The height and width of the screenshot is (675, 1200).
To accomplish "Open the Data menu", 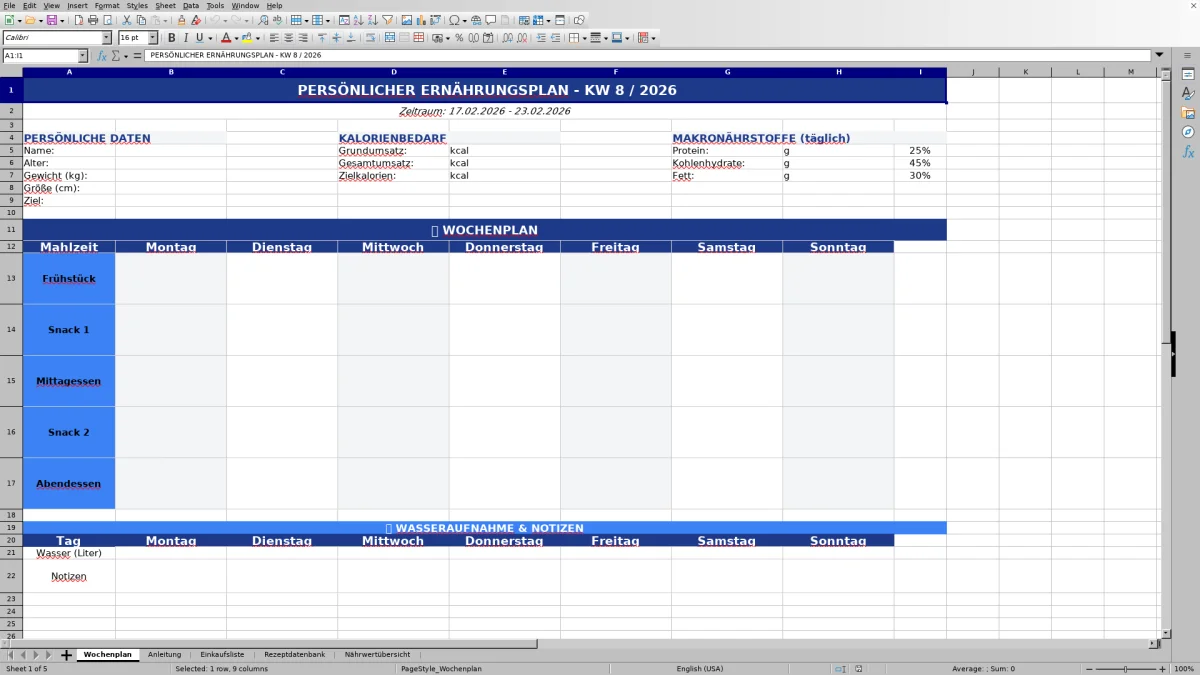I will tap(190, 5).
